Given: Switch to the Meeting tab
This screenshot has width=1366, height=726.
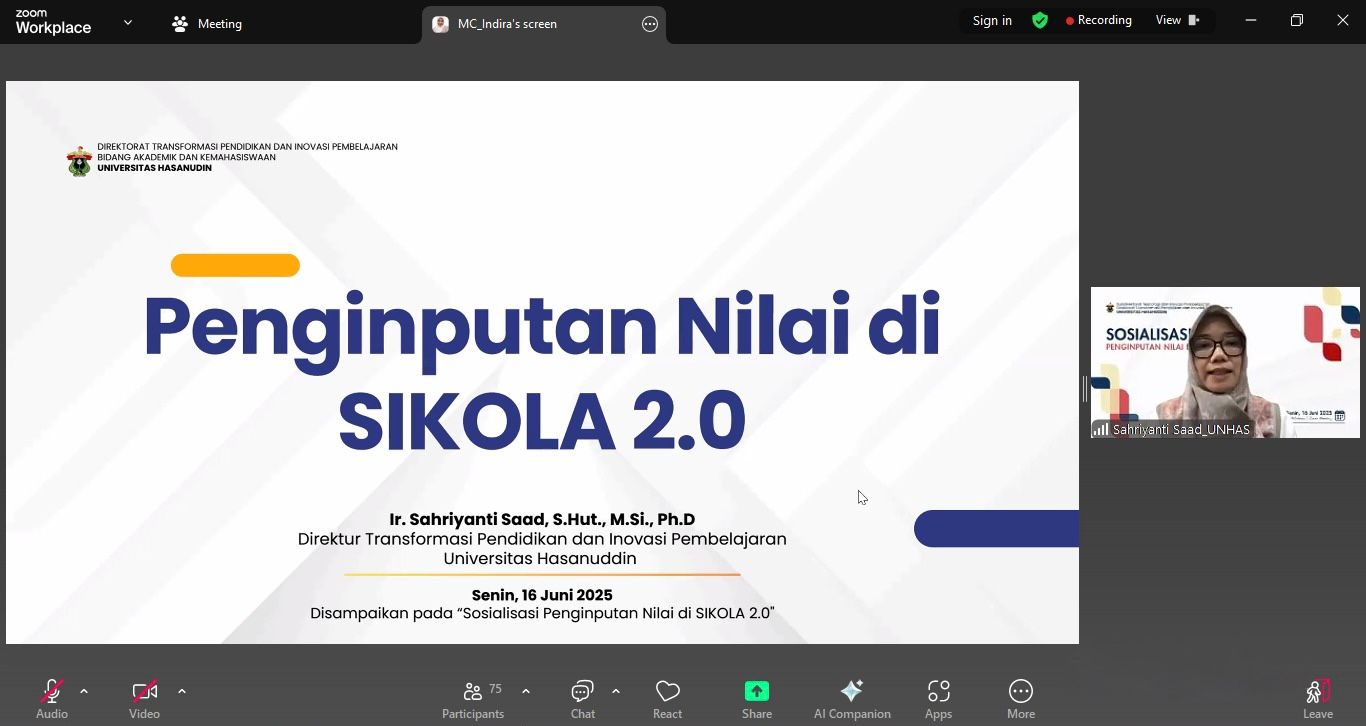Looking at the screenshot, I should coord(207,23).
